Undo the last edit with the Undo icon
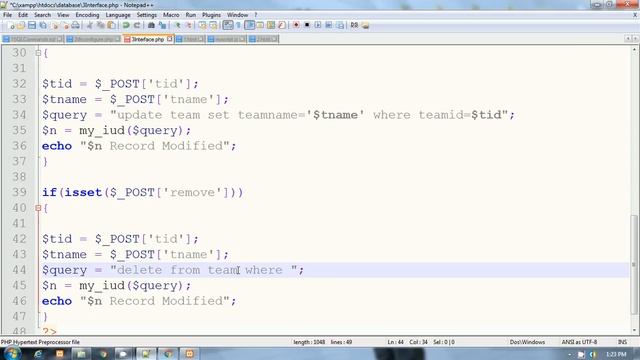 click(126, 25)
